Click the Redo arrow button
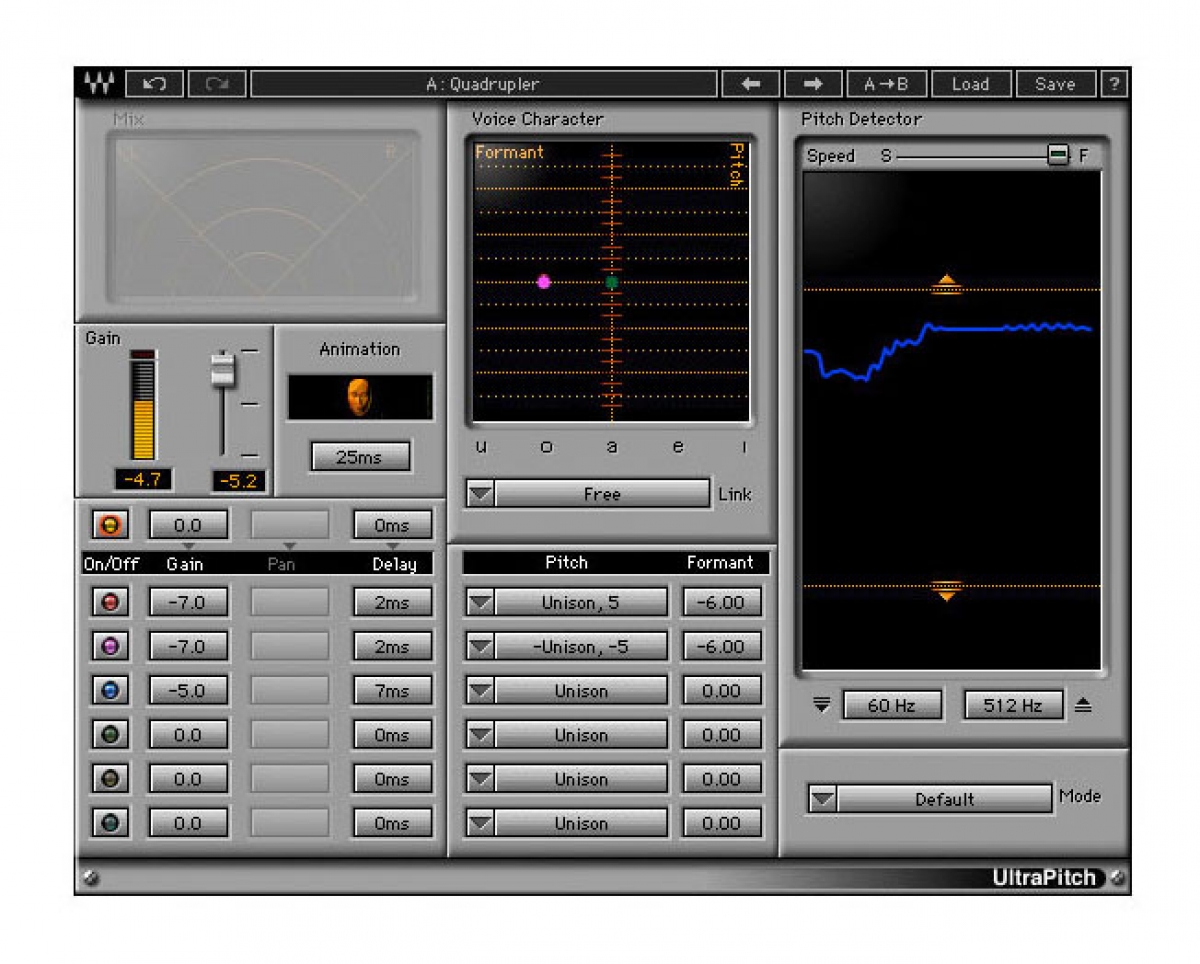 pyautogui.click(x=216, y=84)
